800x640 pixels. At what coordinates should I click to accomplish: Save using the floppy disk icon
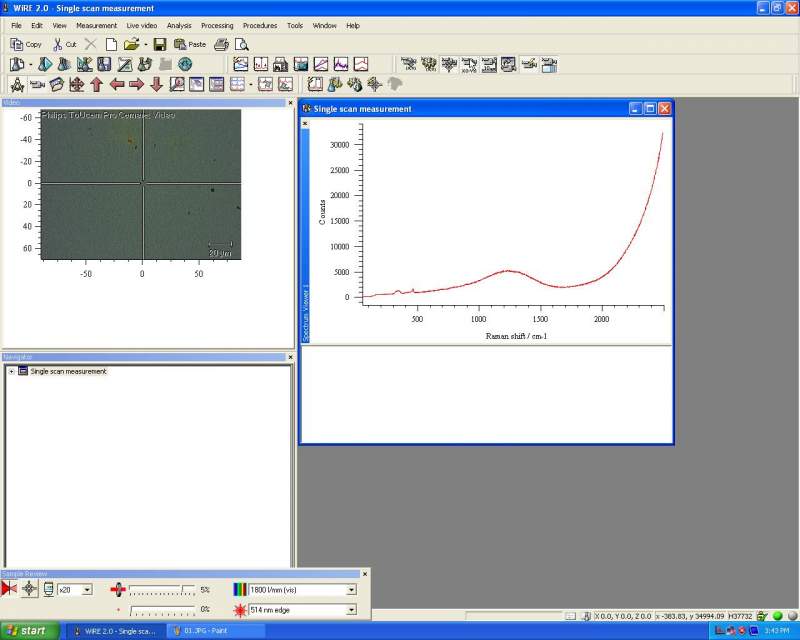tap(159, 44)
